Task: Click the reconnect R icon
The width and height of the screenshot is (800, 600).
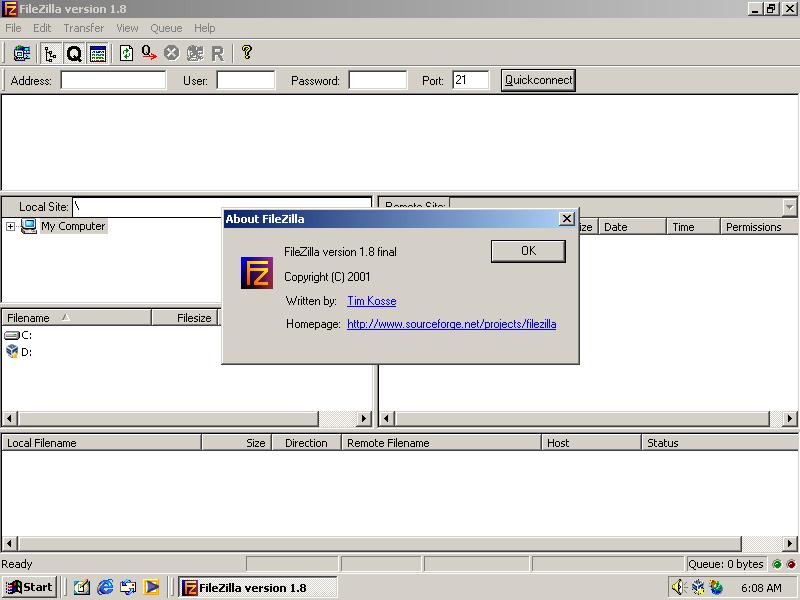Action: 217,53
